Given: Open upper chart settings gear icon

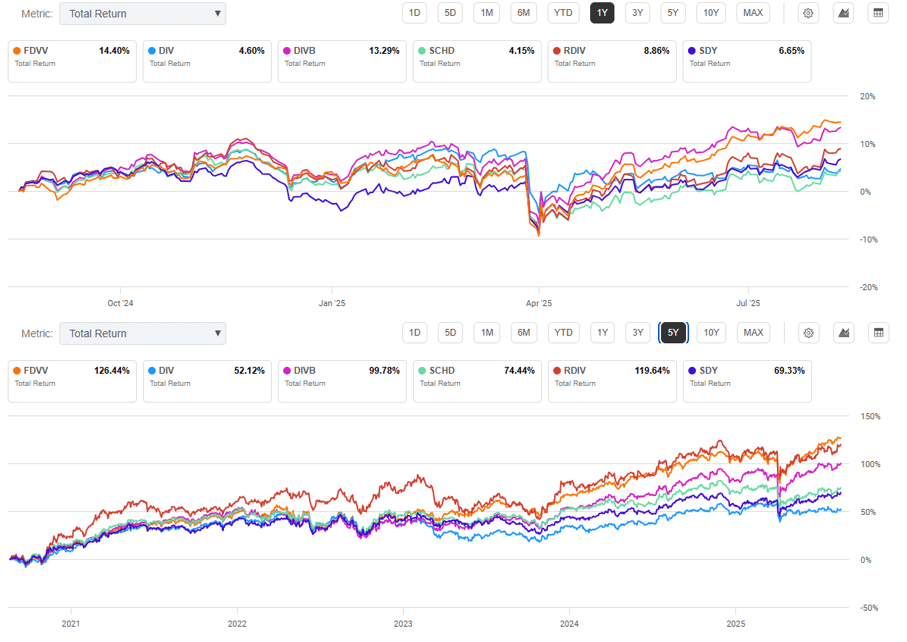Looking at the screenshot, I should pyautogui.click(x=809, y=13).
